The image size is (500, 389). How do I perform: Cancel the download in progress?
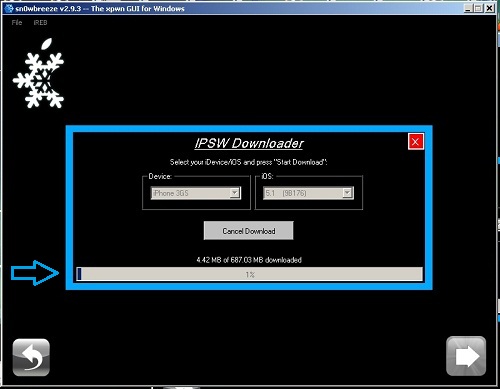[249, 231]
